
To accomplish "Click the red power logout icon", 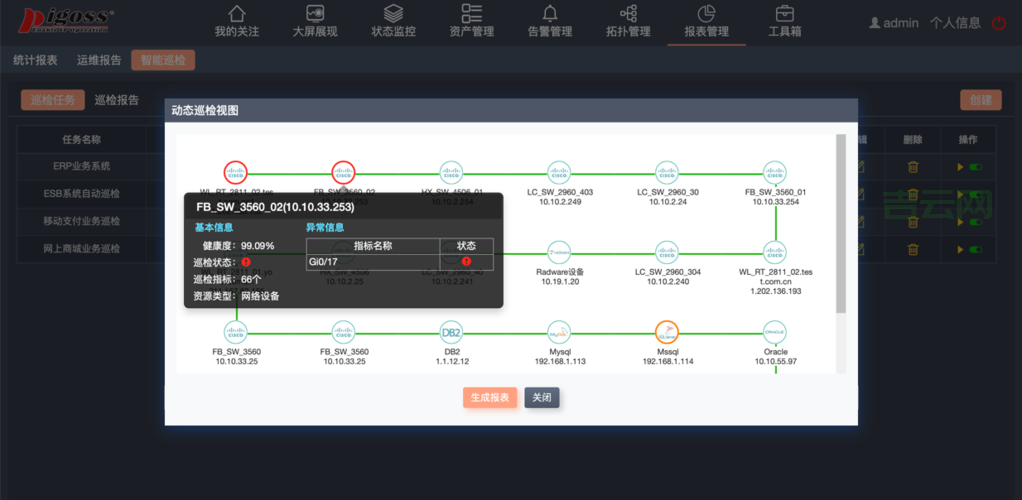I will pos(999,23).
